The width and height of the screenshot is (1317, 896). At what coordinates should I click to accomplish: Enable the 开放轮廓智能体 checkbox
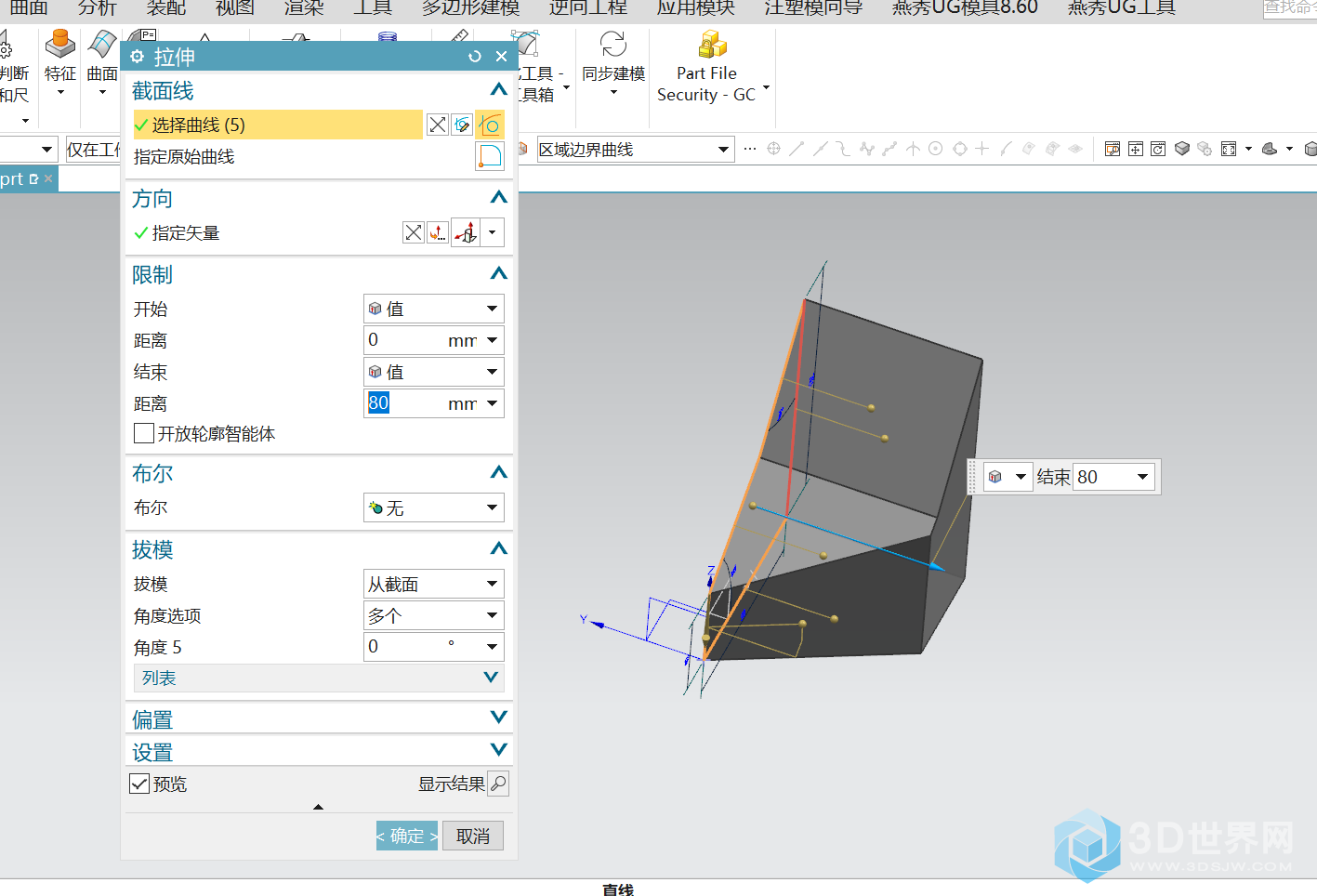[144, 434]
